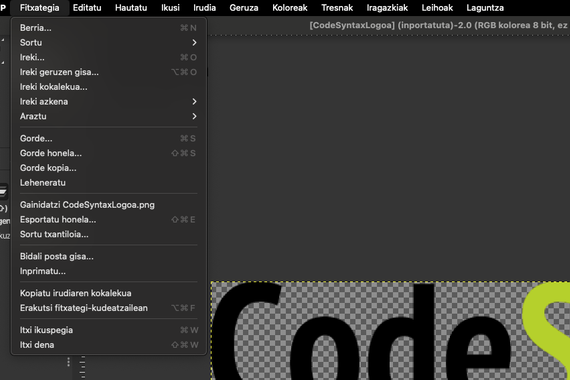This screenshot has width=570, height=380.
Task: Choose Erakutsi fitxategi-kudeatzailean
Action: (x=109, y=308)
